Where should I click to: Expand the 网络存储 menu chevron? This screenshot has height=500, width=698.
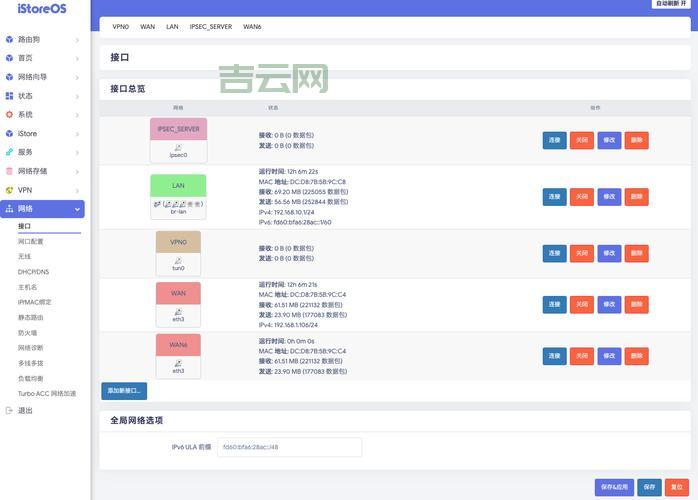point(77,172)
